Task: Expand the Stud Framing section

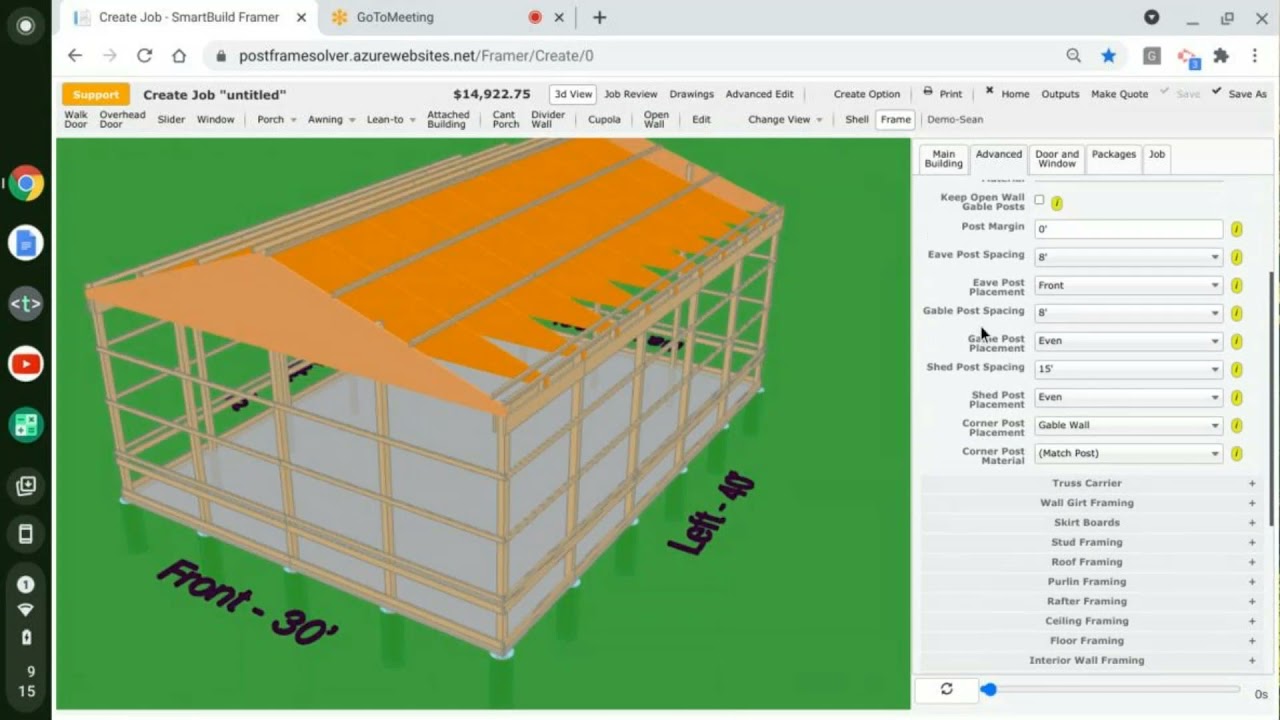Action: click(1090, 542)
